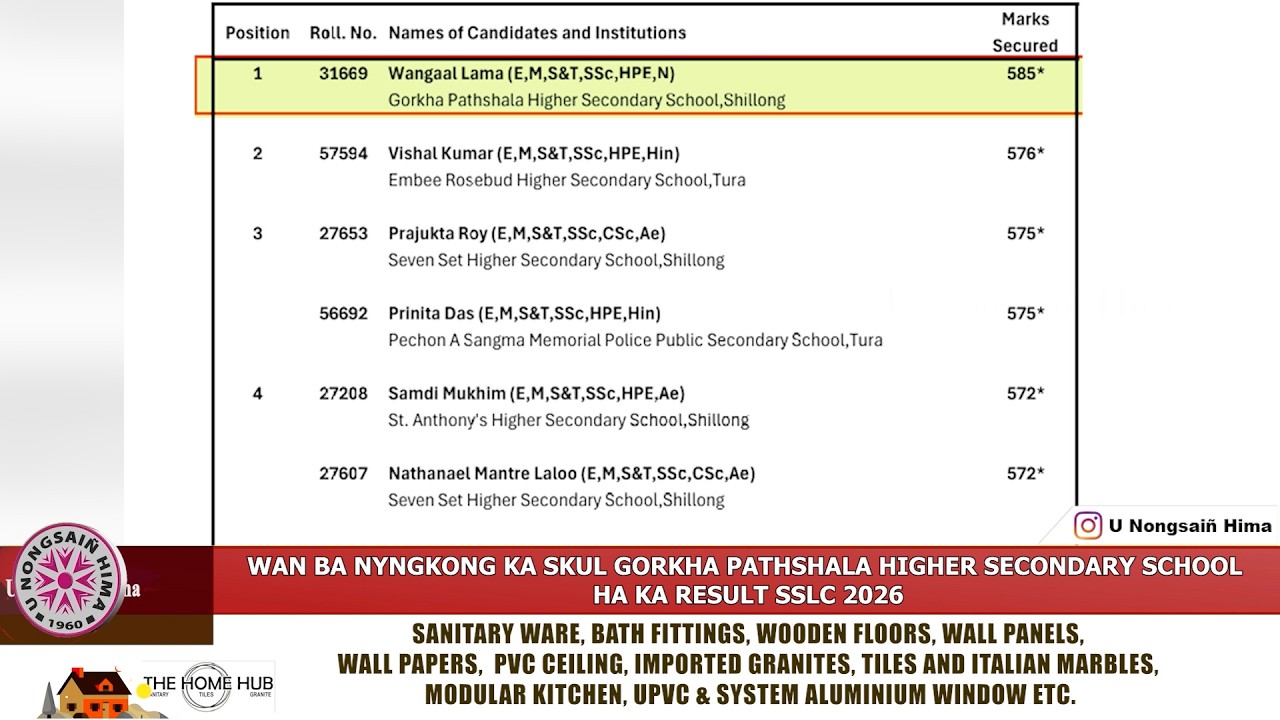Image resolution: width=1280 pixels, height=720 pixels.
Task: Select roll number 27208
Action: [344, 393]
